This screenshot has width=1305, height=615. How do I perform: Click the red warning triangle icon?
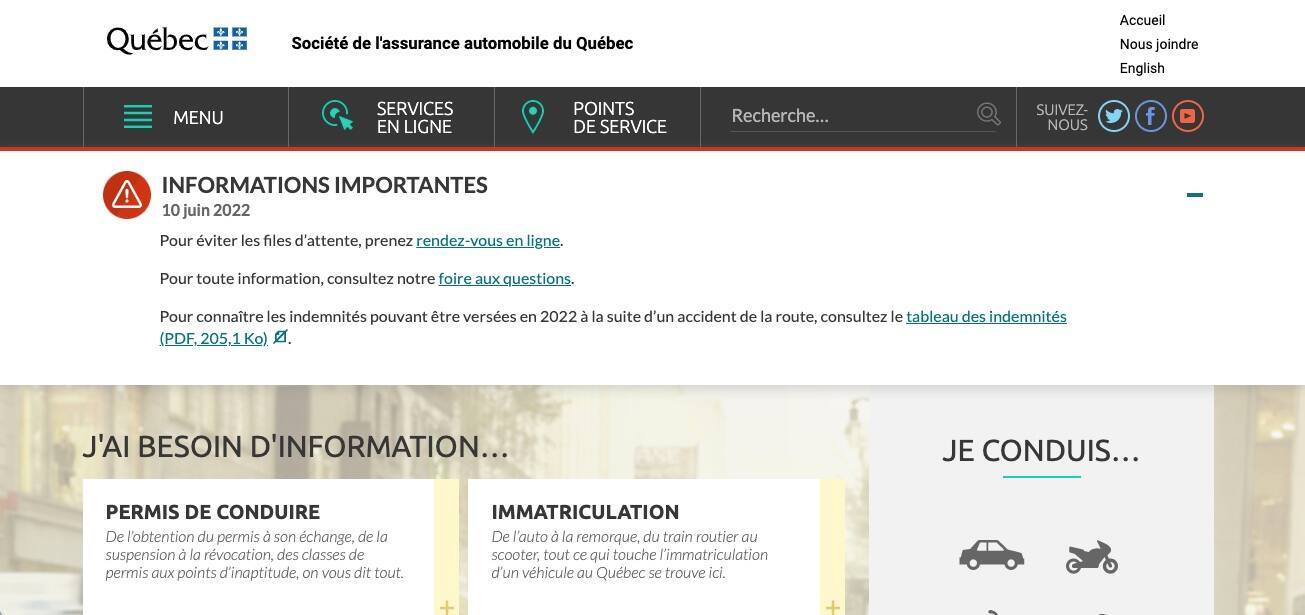[127, 195]
